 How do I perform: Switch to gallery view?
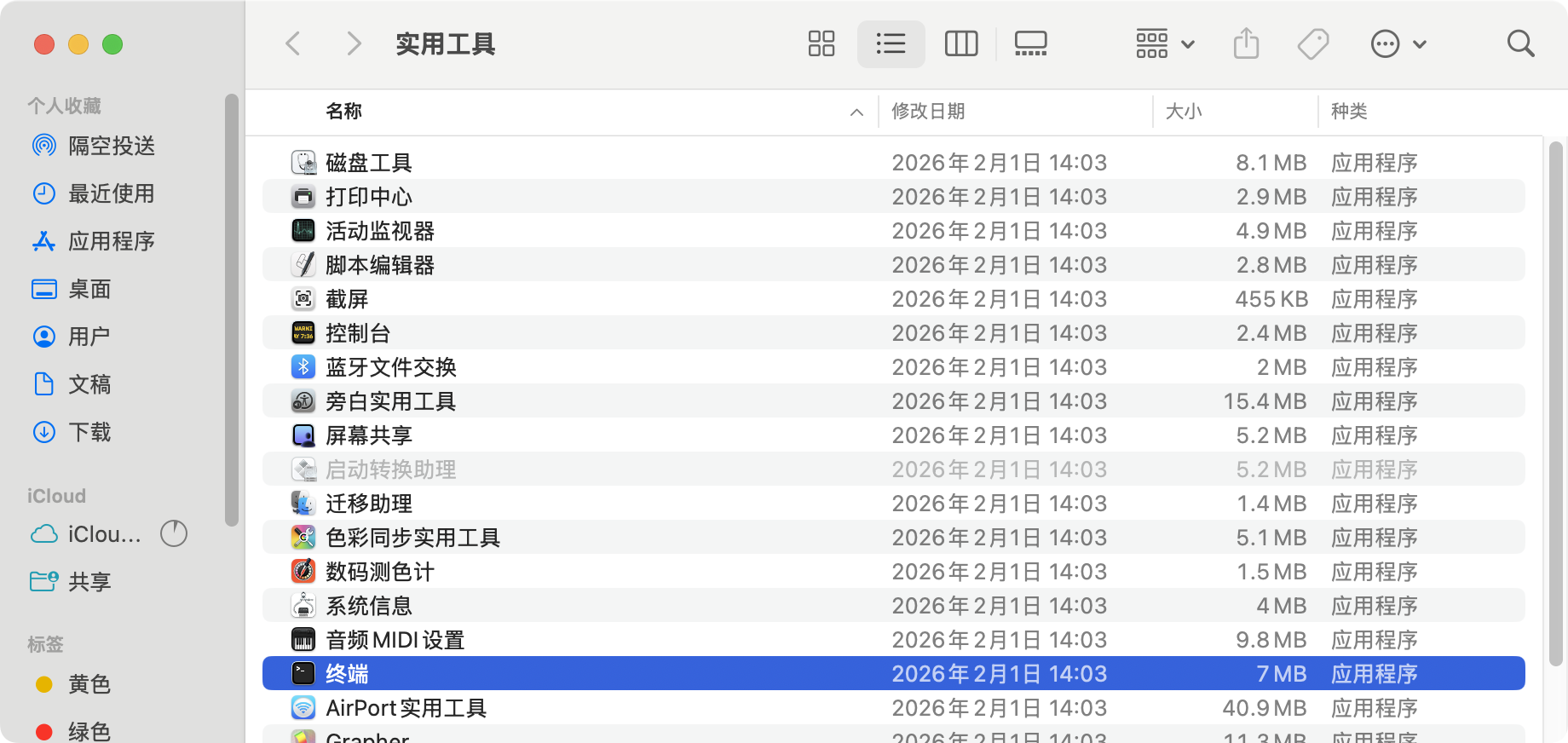(x=1031, y=43)
